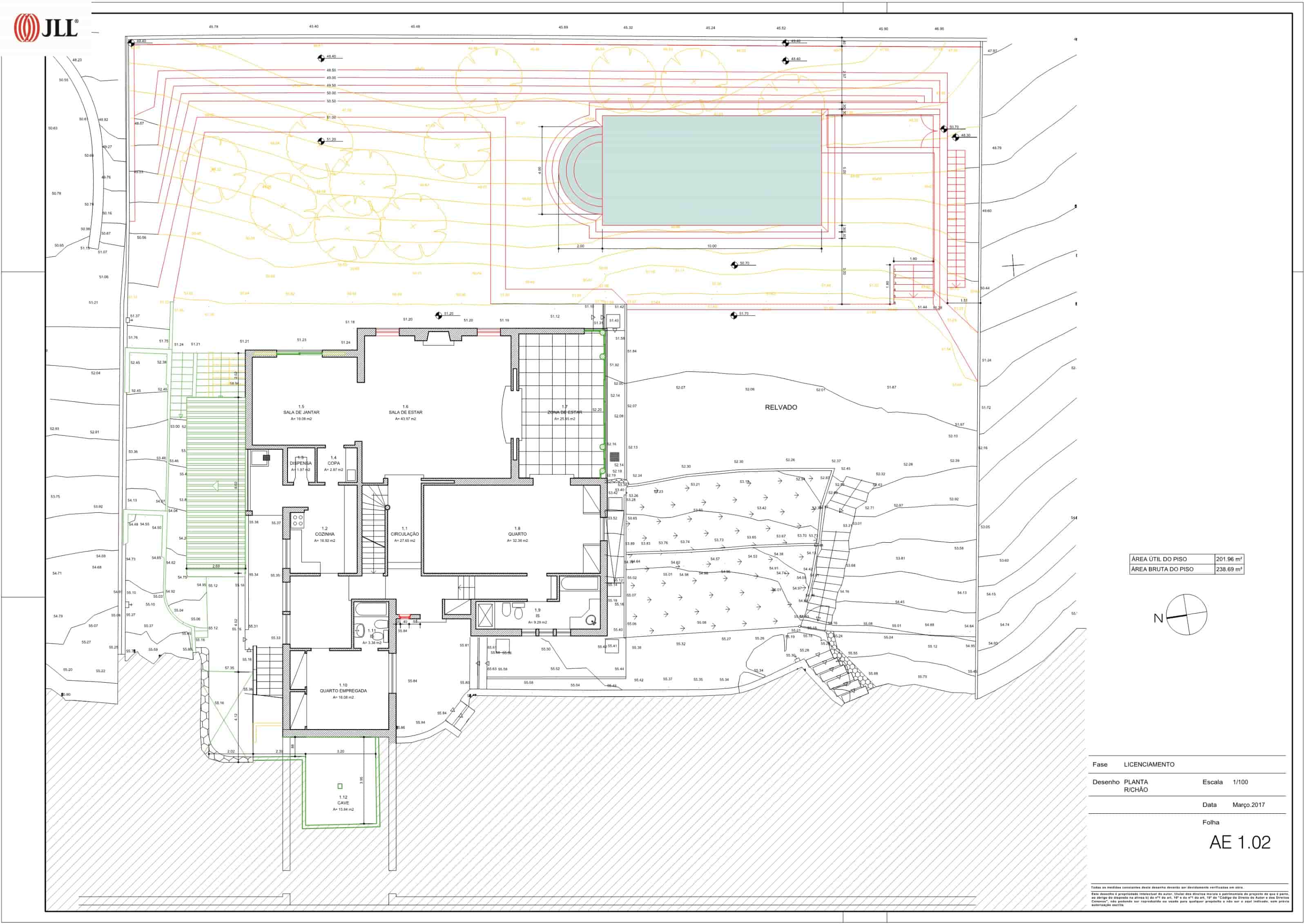Click the PLANTA R/CHÃO drawing title
This screenshot has height=924, width=1307.
click(1135, 786)
